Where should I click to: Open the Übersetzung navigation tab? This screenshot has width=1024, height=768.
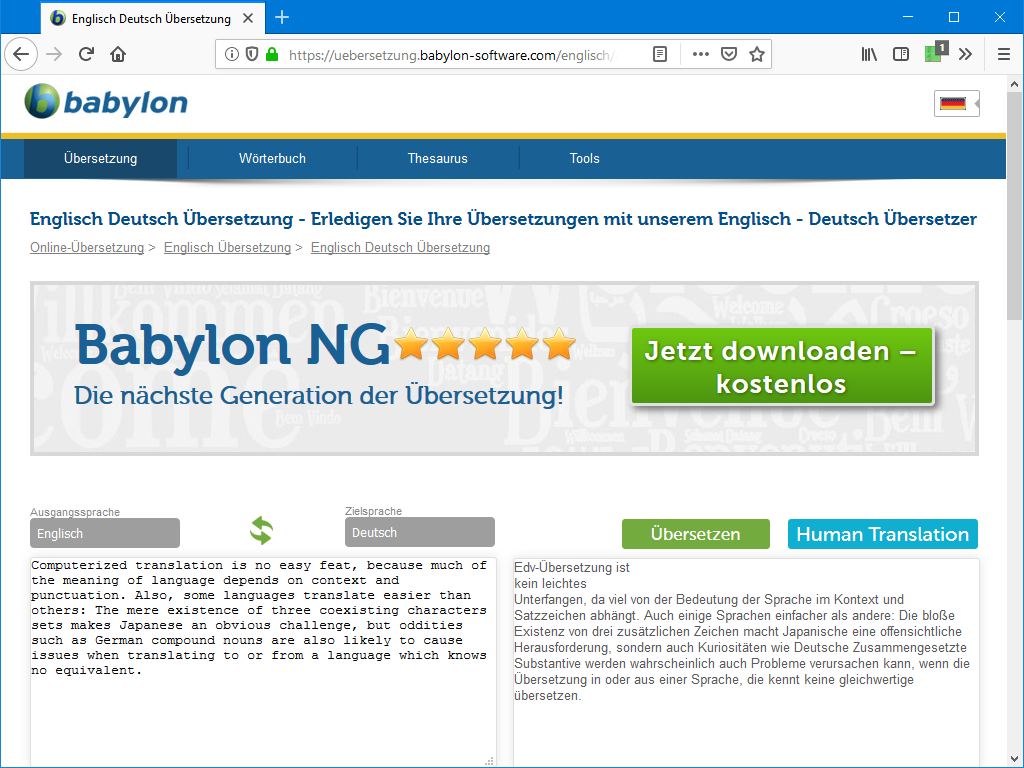click(101, 158)
